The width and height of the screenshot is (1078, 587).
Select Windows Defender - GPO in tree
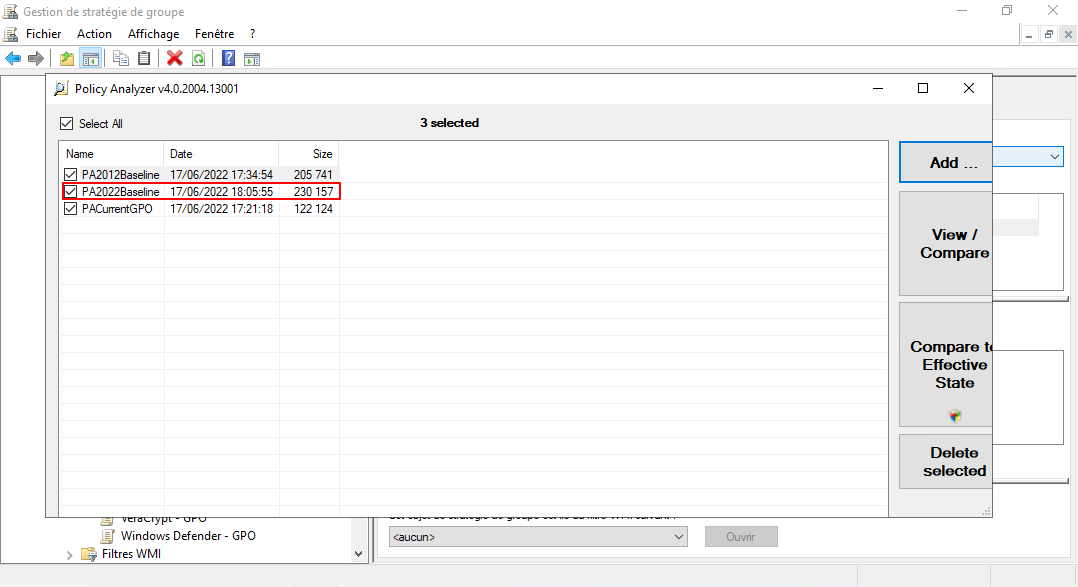(188, 536)
